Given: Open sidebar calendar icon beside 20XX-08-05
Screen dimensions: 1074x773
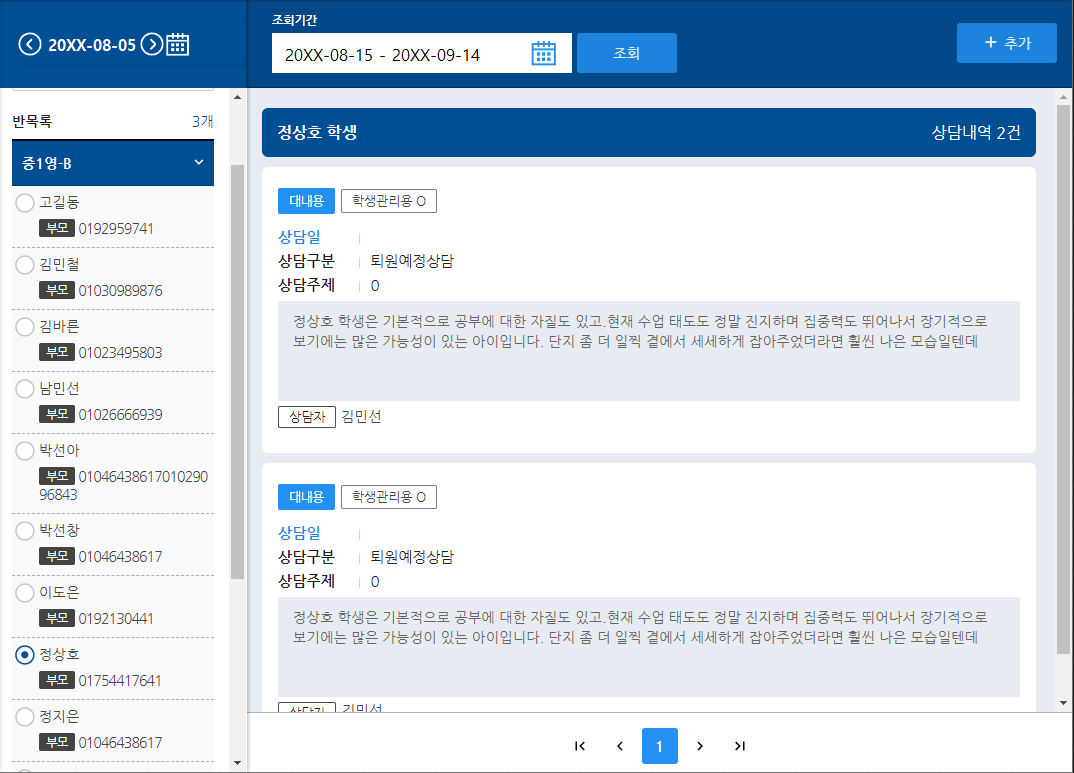Looking at the screenshot, I should [x=178, y=44].
